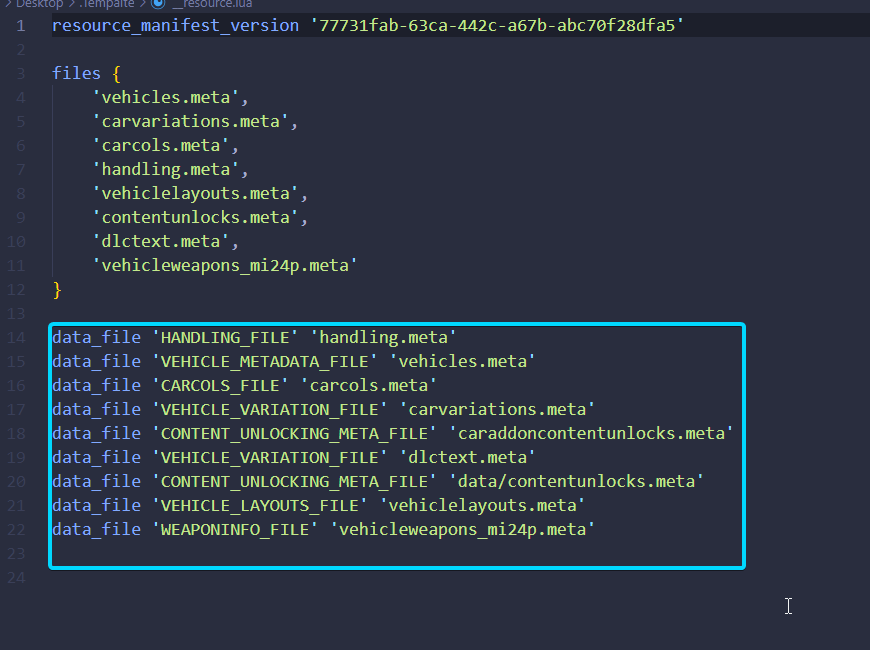Select the Desktop breadcrumb folder
Image resolution: width=870 pixels, height=650 pixels.
pyautogui.click(x=39, y=3)
